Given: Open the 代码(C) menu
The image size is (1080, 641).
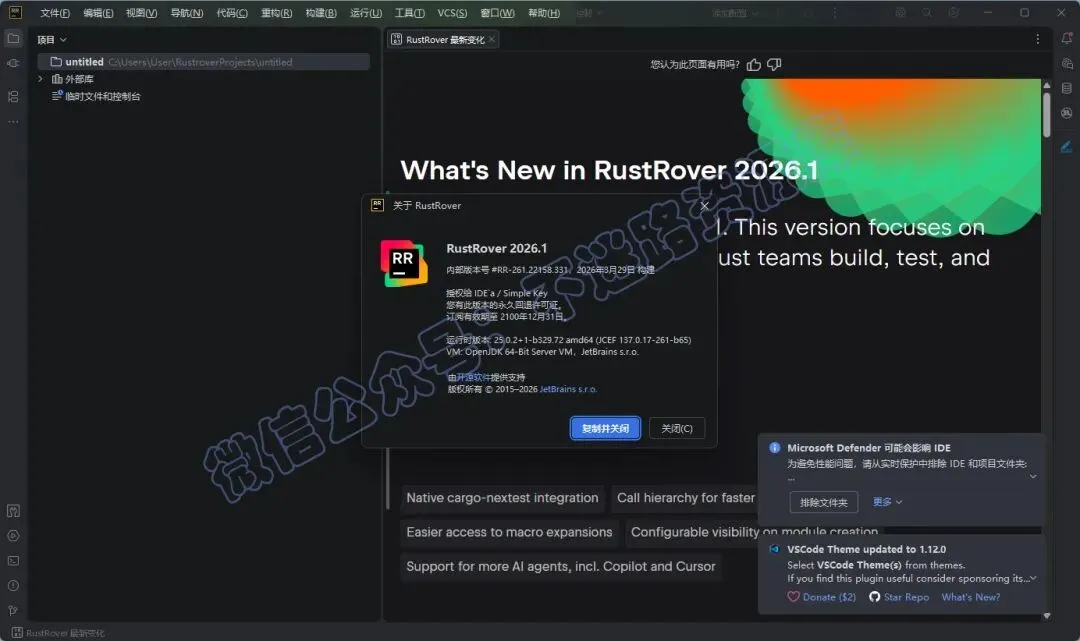Looking at the screenshot, I should click(231, 13).
